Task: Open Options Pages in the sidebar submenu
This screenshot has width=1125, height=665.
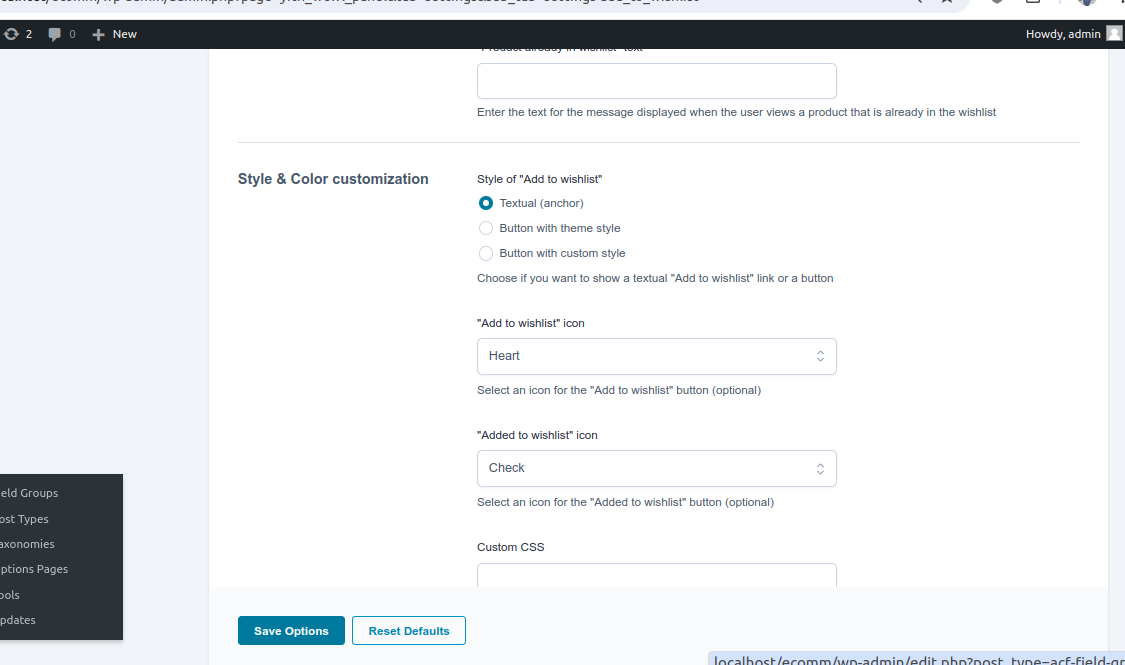Action: [x=34, y=569]
